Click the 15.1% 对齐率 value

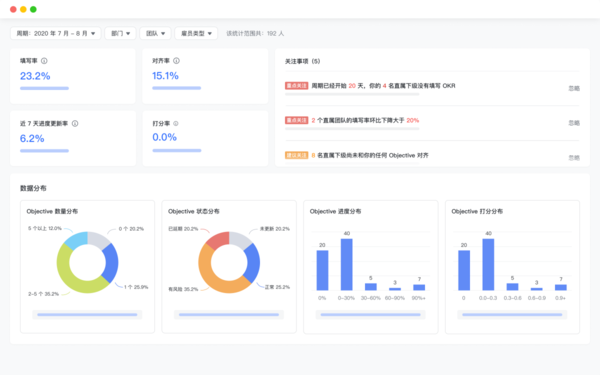(x=165, y=76)
